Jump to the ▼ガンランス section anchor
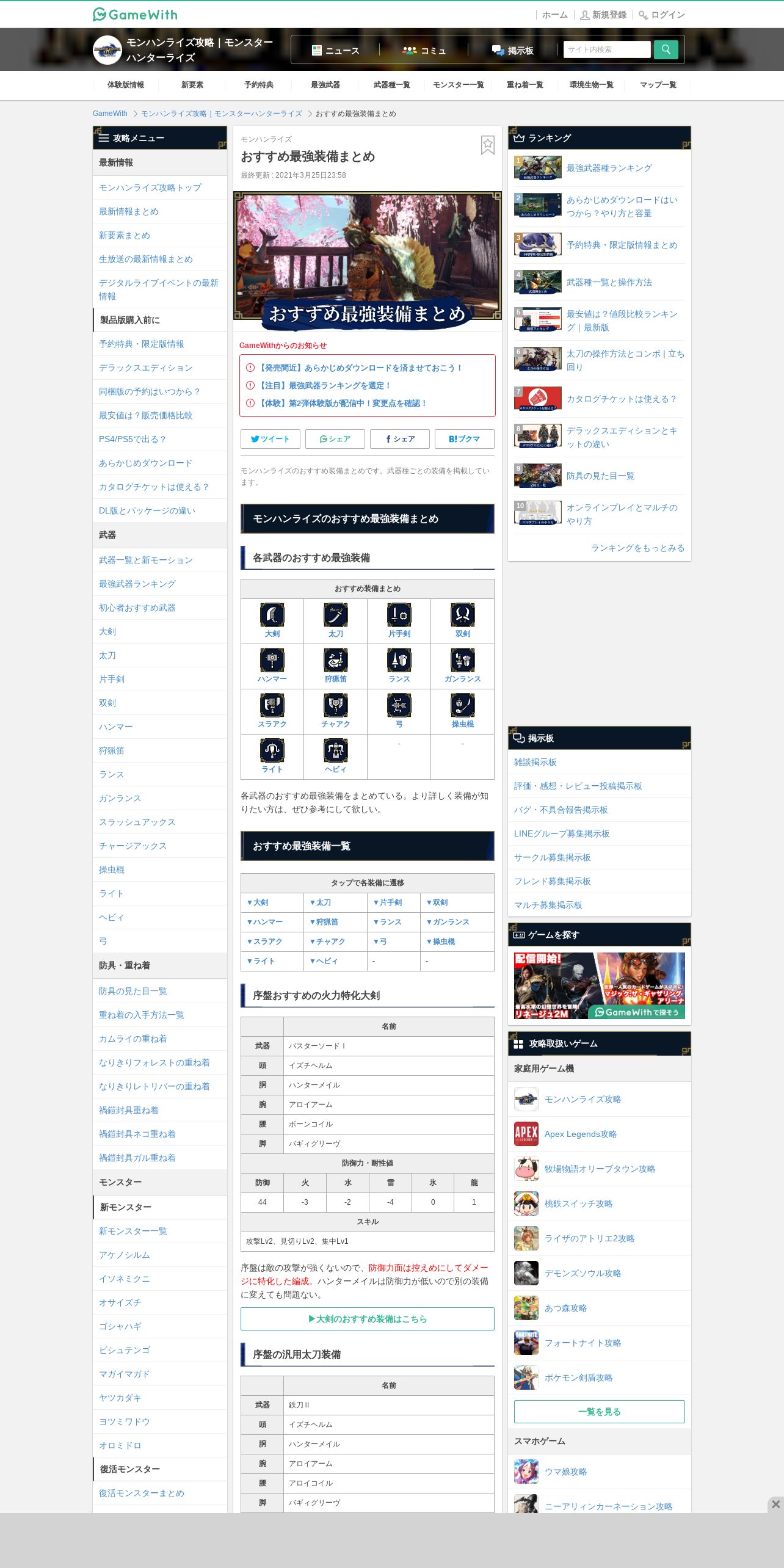Screen dimensions: 784x1568 [x=448, y=922]
